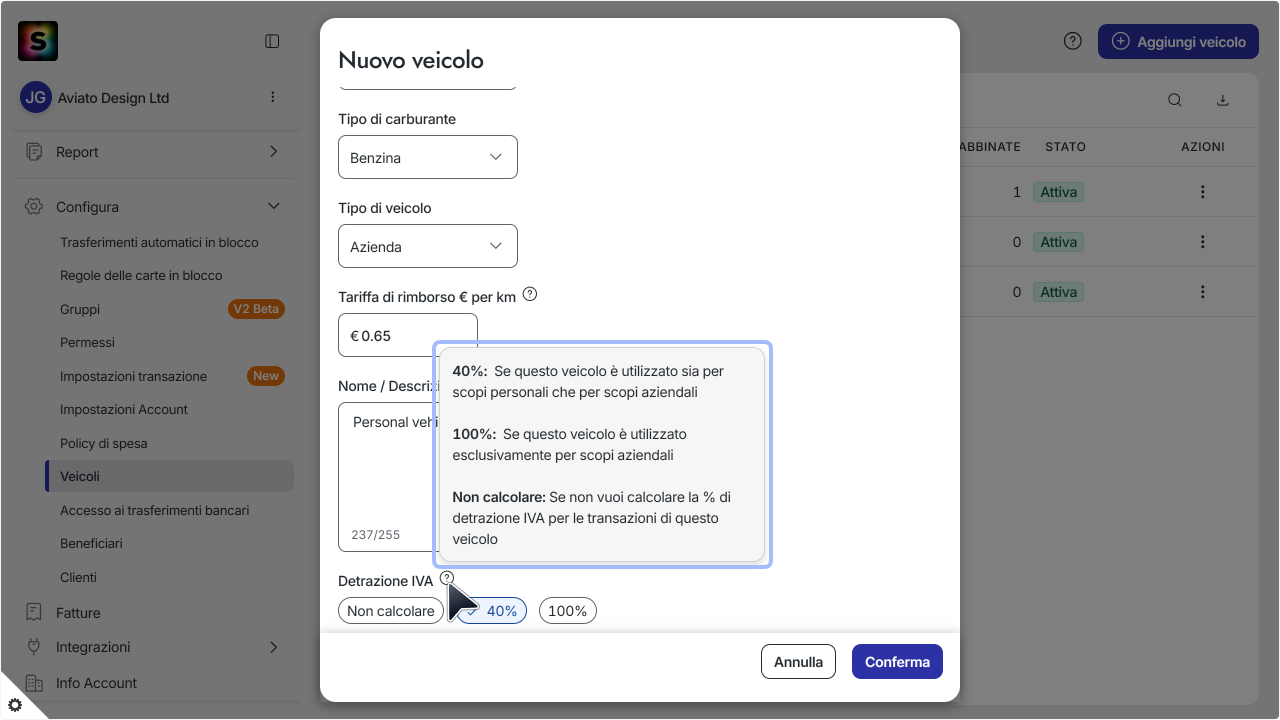This screenshot has width=1280, height=720.
Task: Open the Aviato Design Ltd options menu
Action: coord(272,97)
